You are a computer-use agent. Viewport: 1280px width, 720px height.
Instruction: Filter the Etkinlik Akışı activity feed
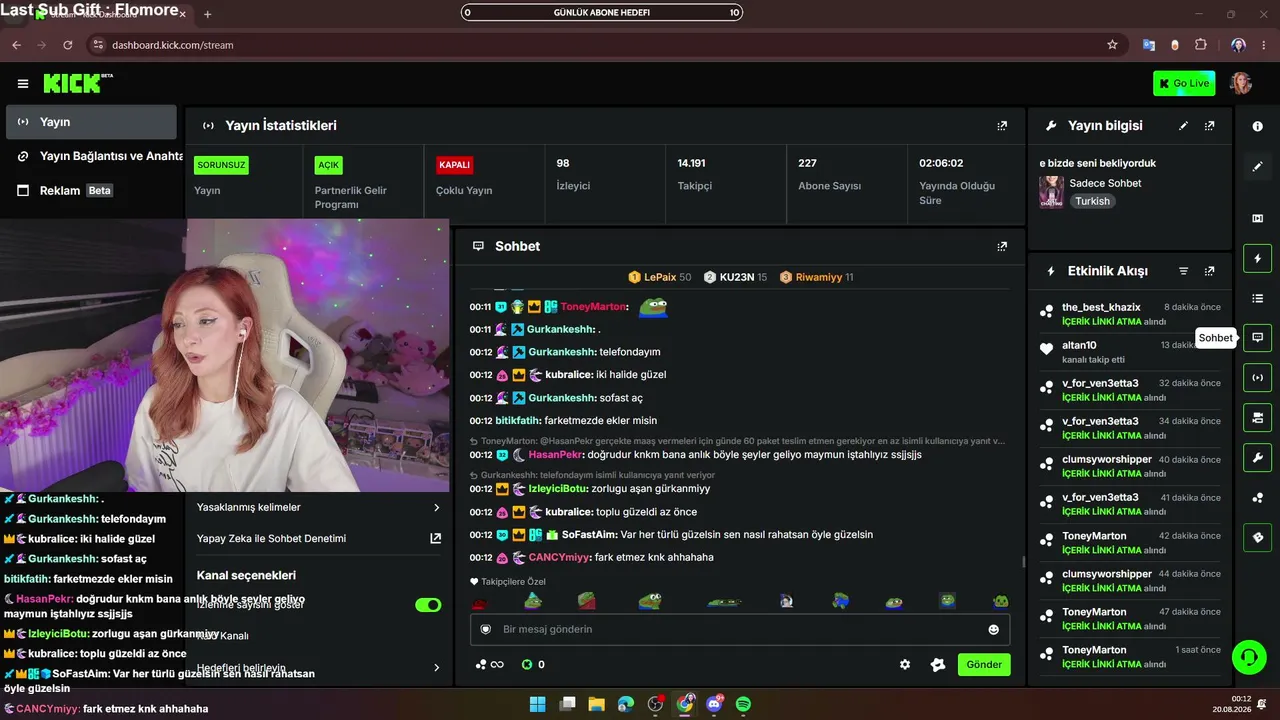[1184, 271]
